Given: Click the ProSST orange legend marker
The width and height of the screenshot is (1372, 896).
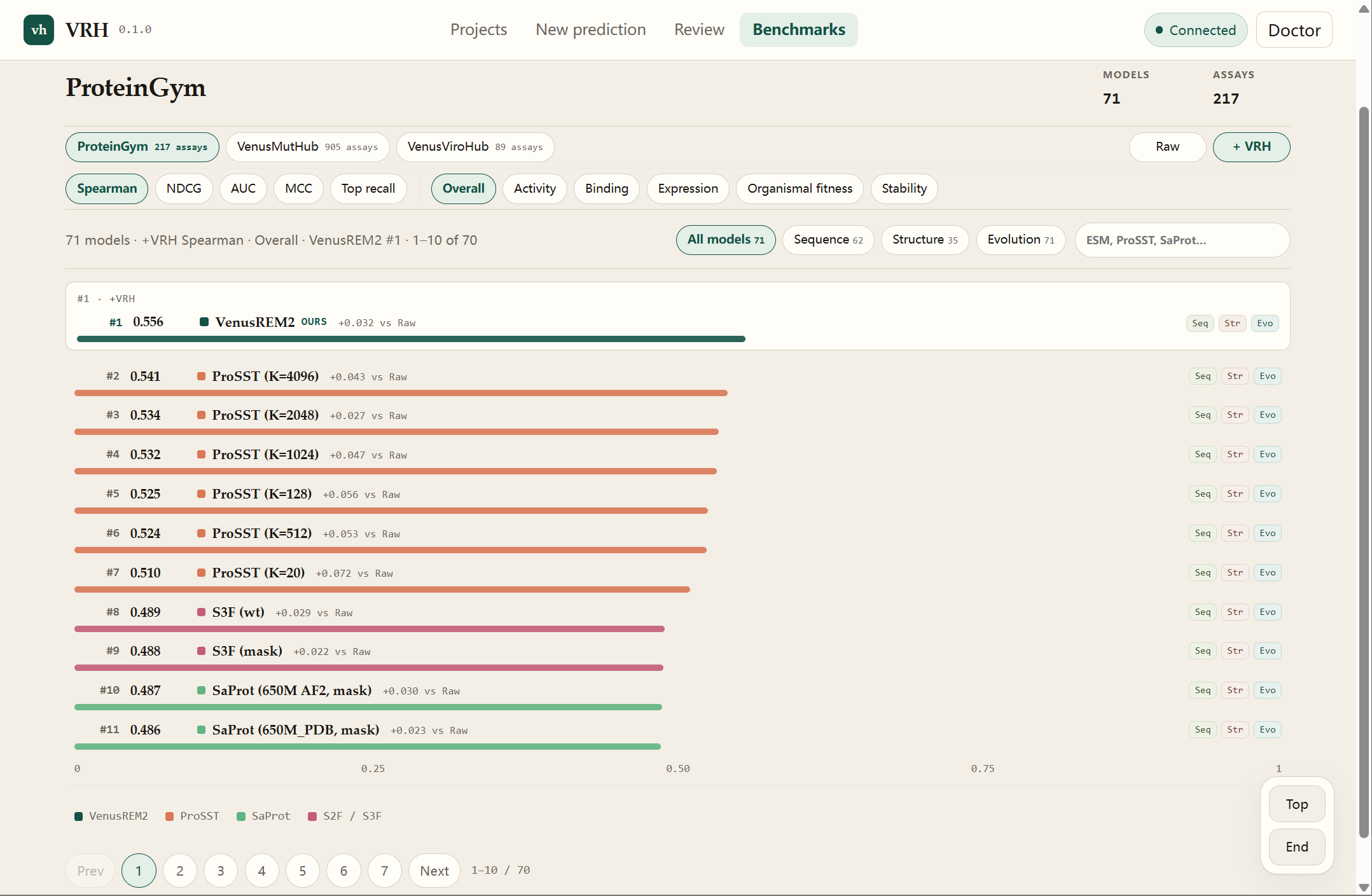Looking at the screenshot, I should tap(169, 816).
